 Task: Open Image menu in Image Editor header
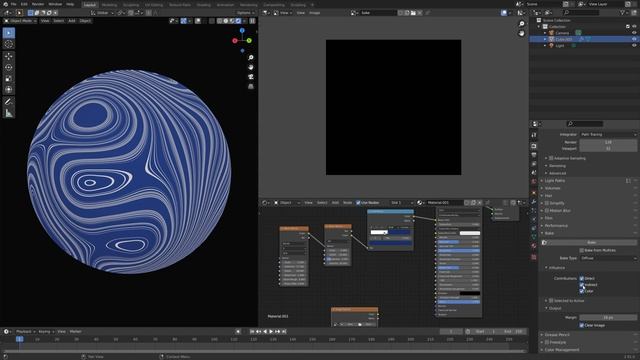(314, 13)
